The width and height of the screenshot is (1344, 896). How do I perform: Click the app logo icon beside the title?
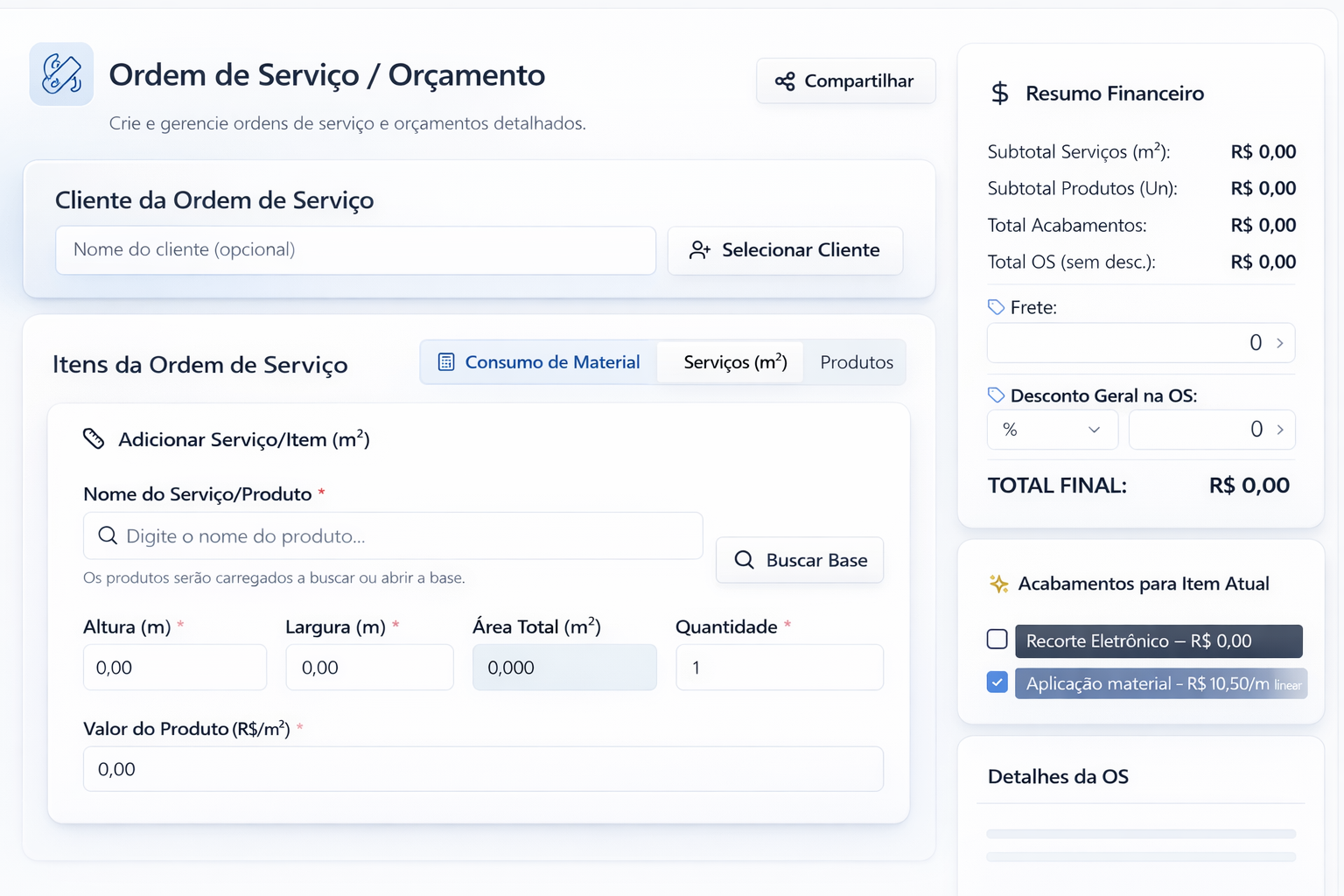61,74
